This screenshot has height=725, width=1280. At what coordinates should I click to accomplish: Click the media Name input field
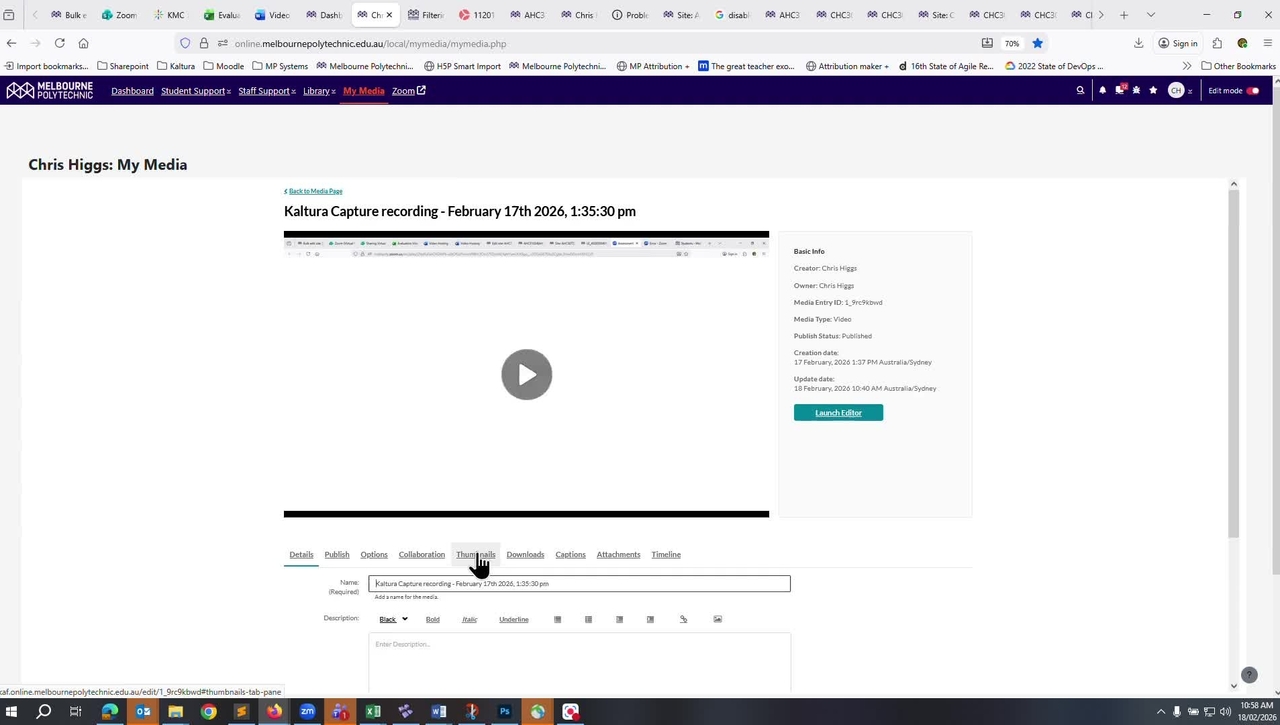tap(579, 583)
